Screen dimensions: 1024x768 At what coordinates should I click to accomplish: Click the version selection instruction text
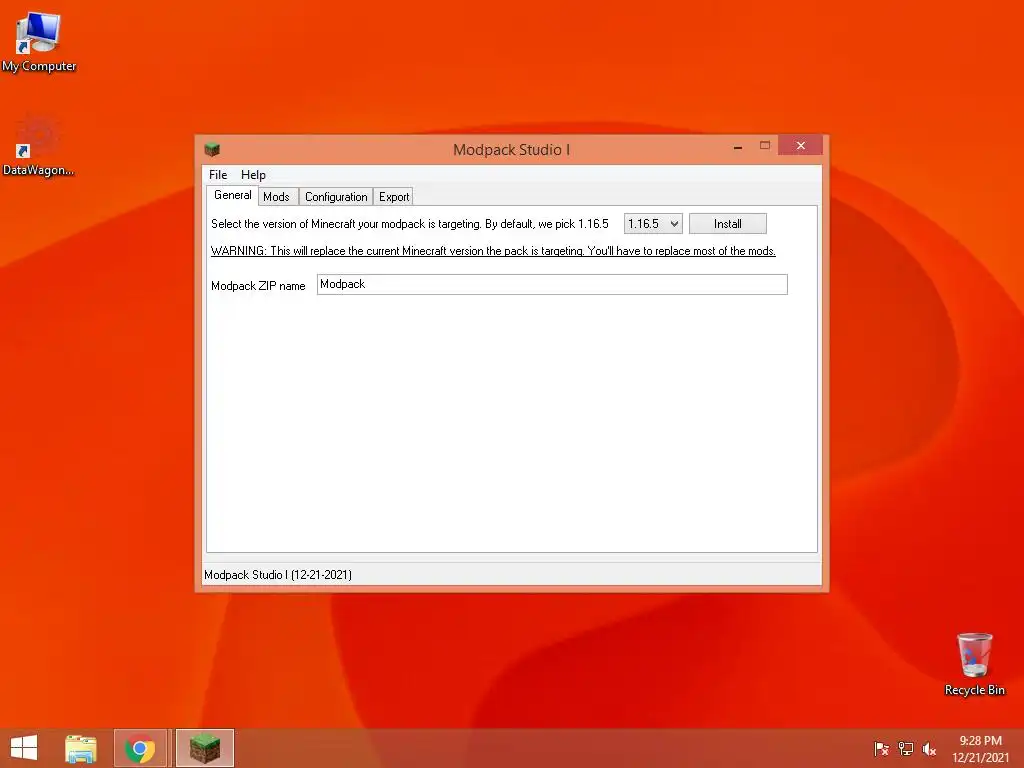coord(409,224)
